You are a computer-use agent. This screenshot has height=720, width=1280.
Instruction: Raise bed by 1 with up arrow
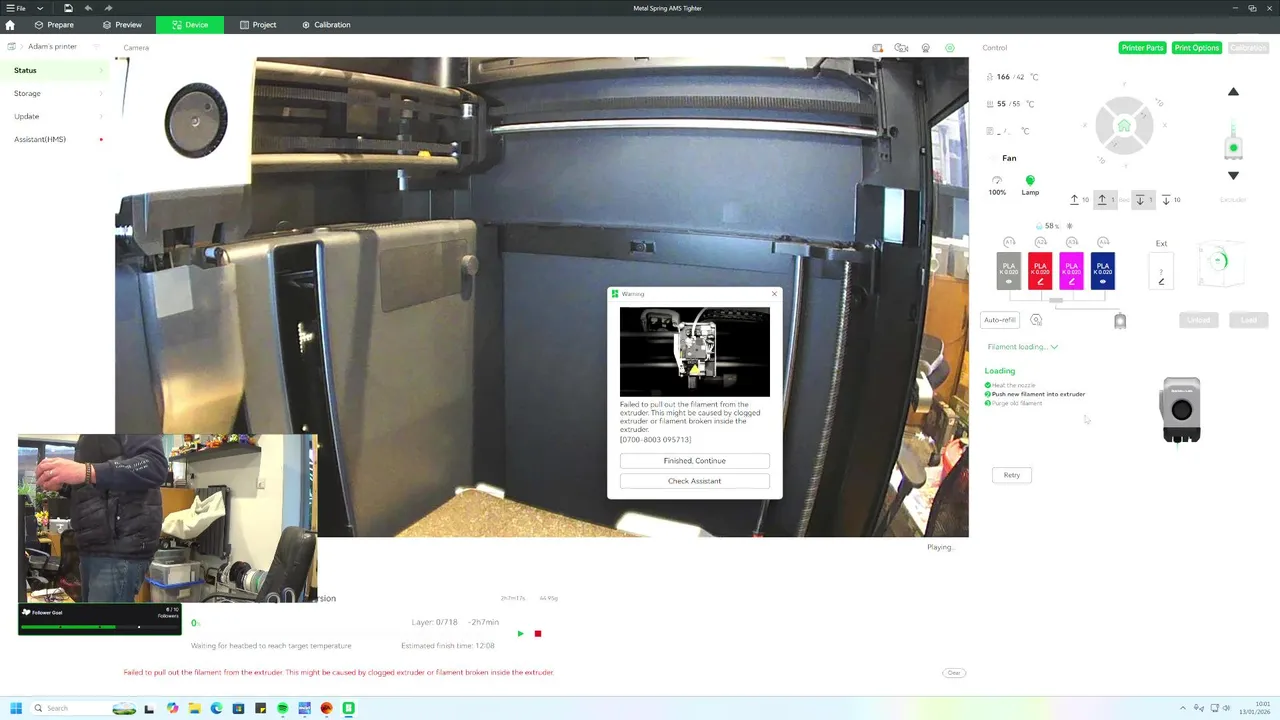pyautogui.click(x=1104, y=200)
